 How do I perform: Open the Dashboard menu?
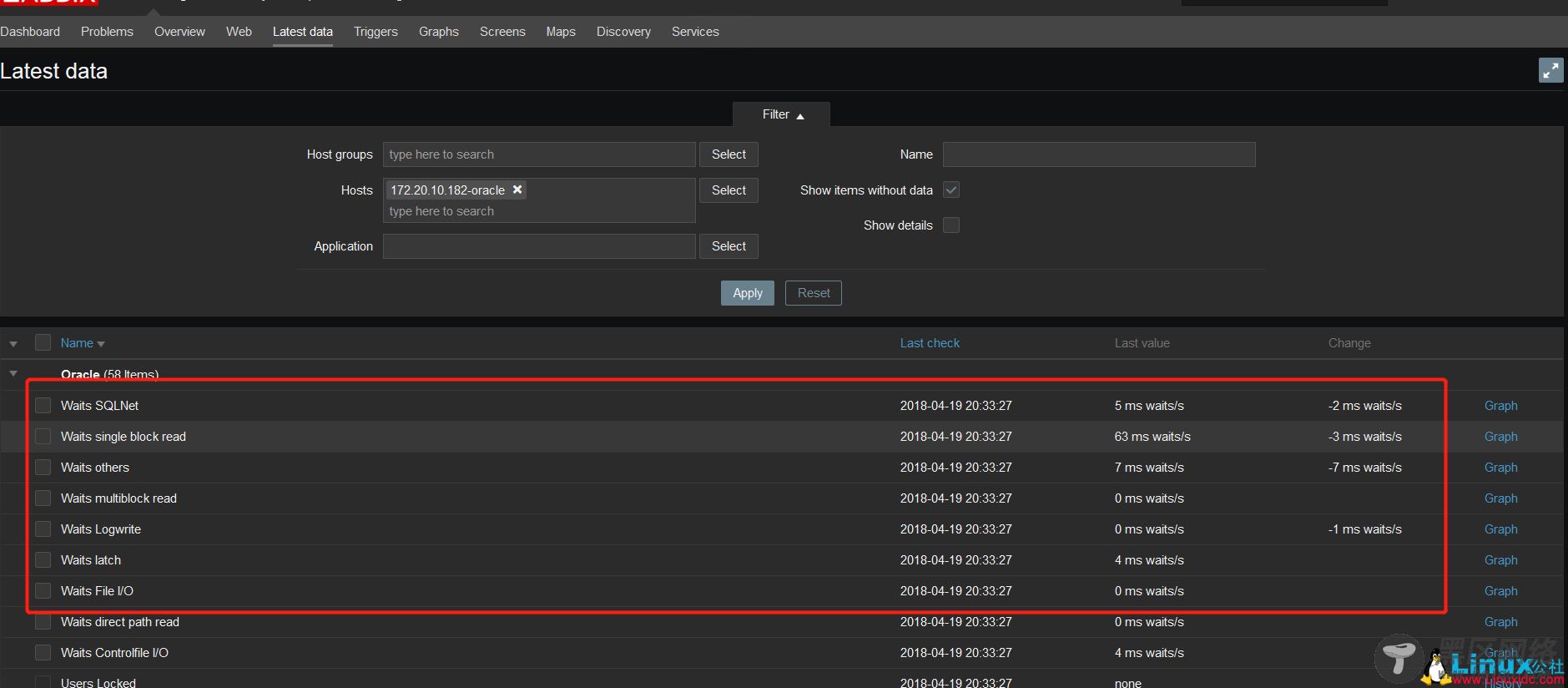point(30,32)
